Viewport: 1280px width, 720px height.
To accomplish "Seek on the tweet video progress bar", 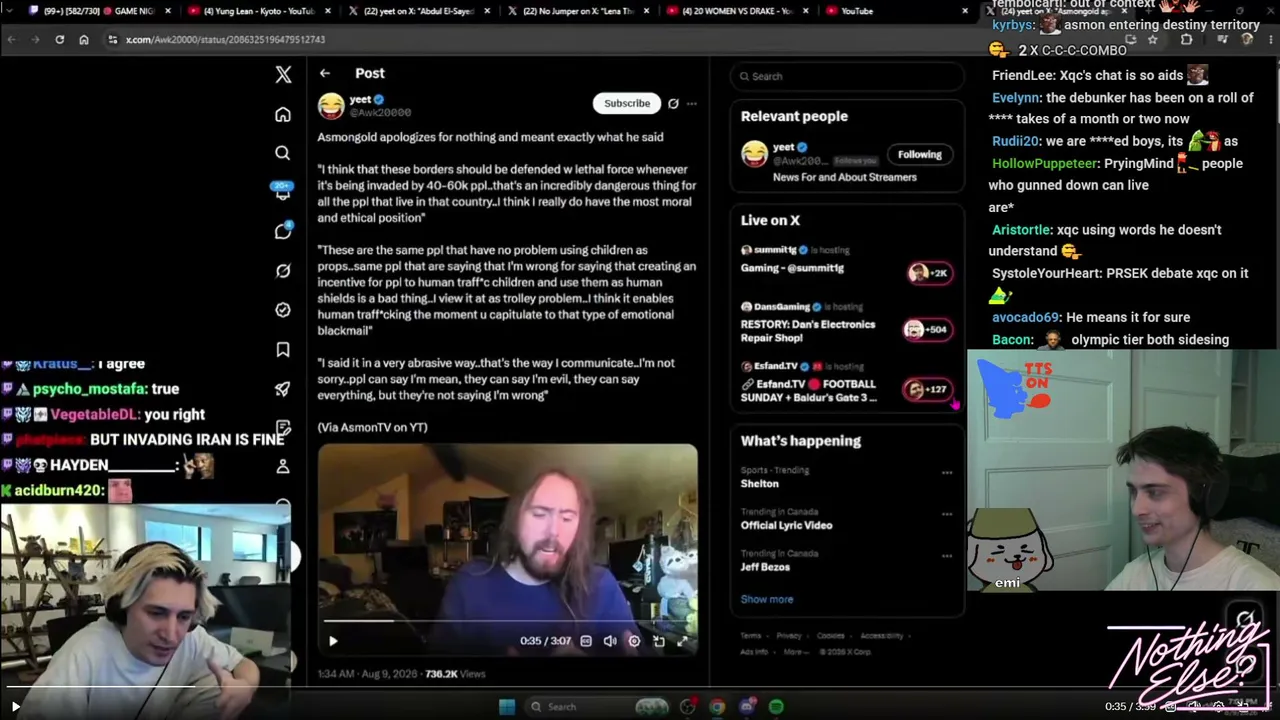I will tap(508, 621).
